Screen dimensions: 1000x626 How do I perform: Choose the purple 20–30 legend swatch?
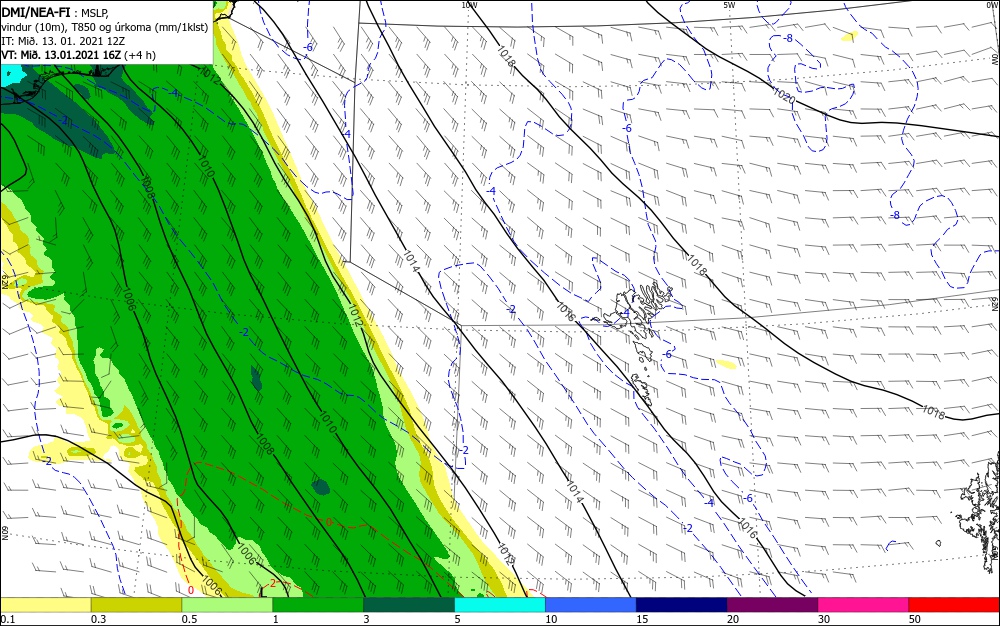pyautogui.click(x=772, y=604)
